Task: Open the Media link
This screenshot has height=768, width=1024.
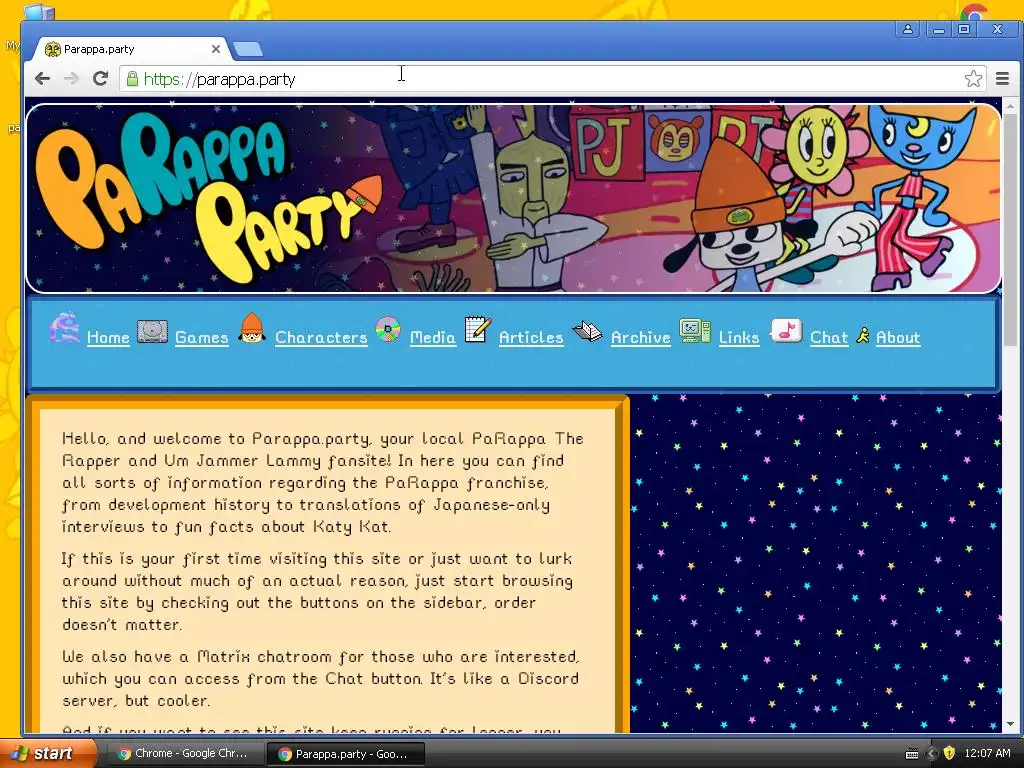Action: (x=433, y=338)
